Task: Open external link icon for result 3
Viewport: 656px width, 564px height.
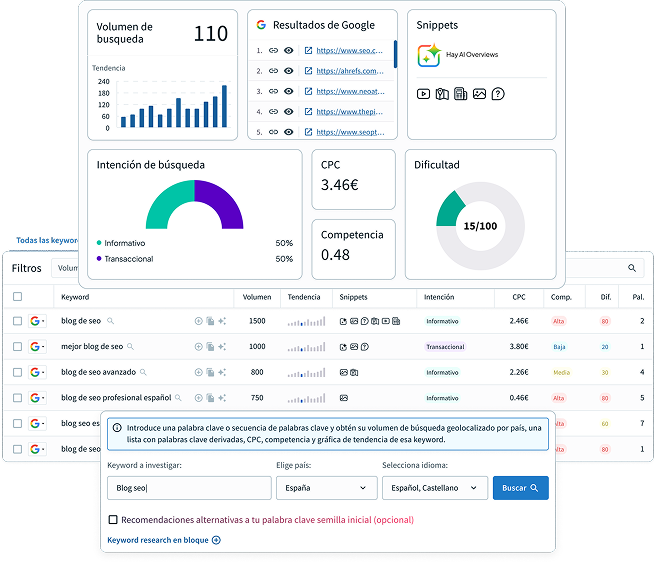Action: coord(308,91)
